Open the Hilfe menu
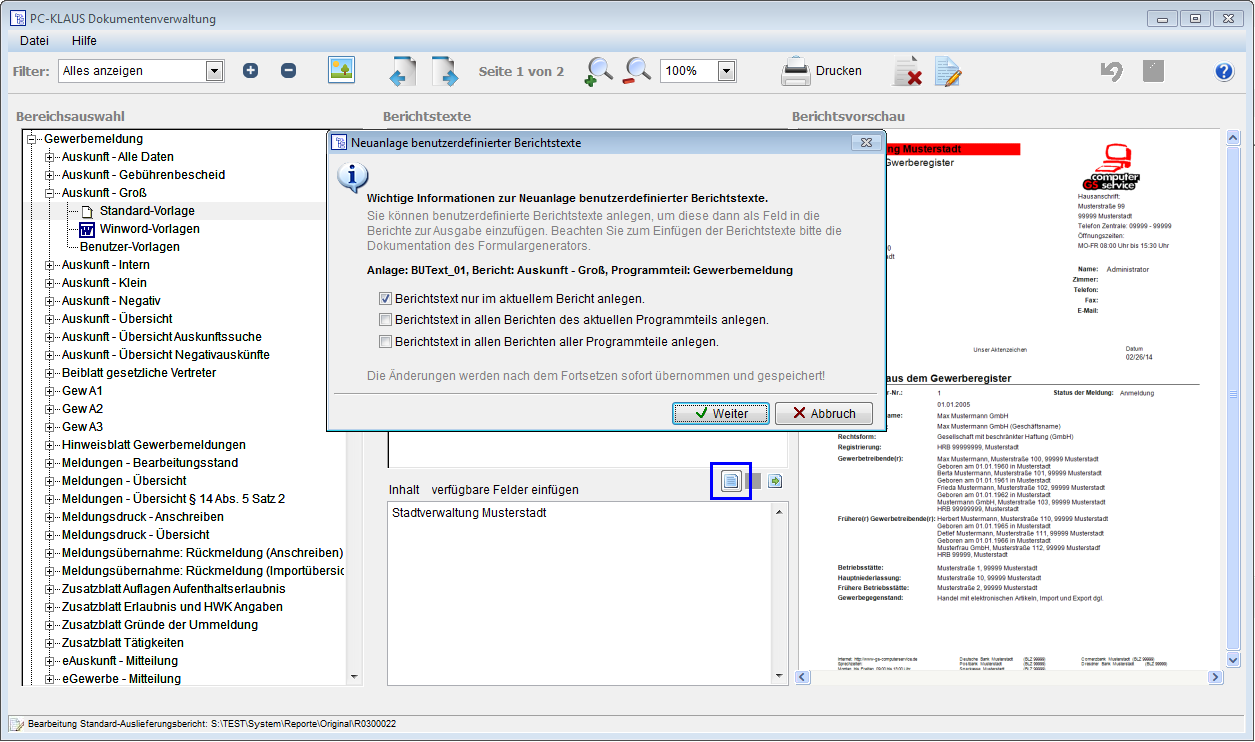This screenshot has height=742, width=1255. click(x=84, y=41)
